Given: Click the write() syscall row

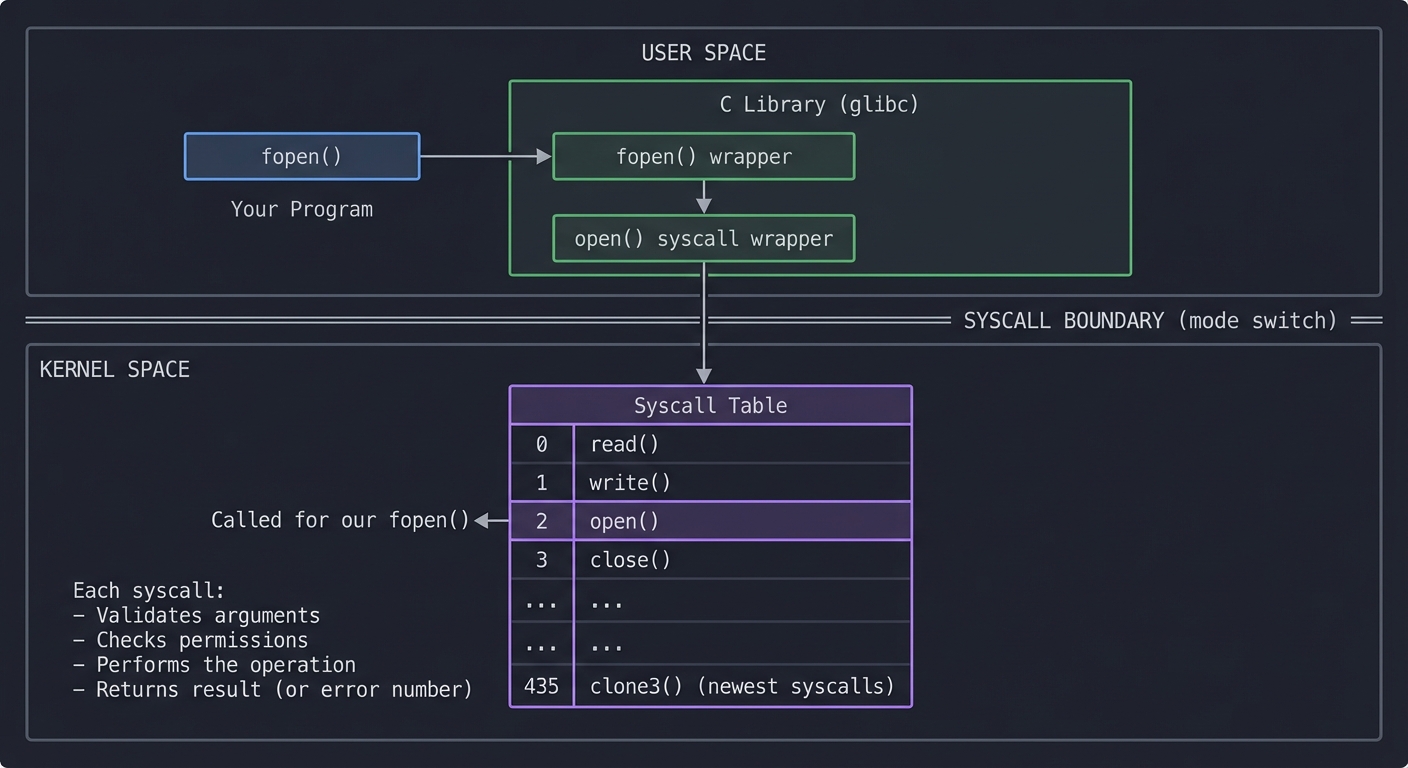Looking at the screenshot, I should [742, 482].
